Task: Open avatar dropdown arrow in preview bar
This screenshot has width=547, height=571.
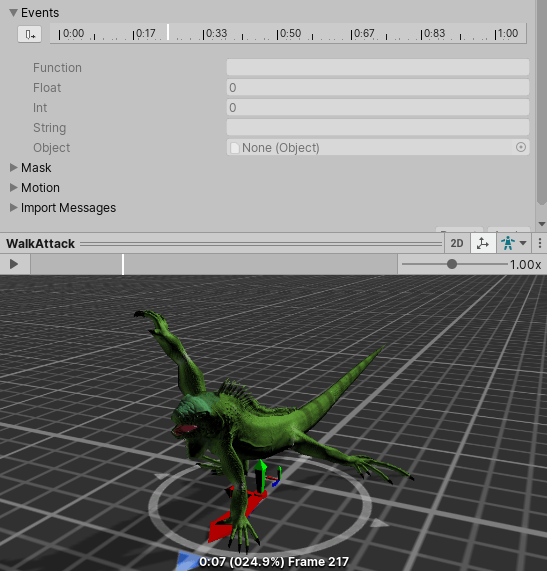Action: [523, 243]
